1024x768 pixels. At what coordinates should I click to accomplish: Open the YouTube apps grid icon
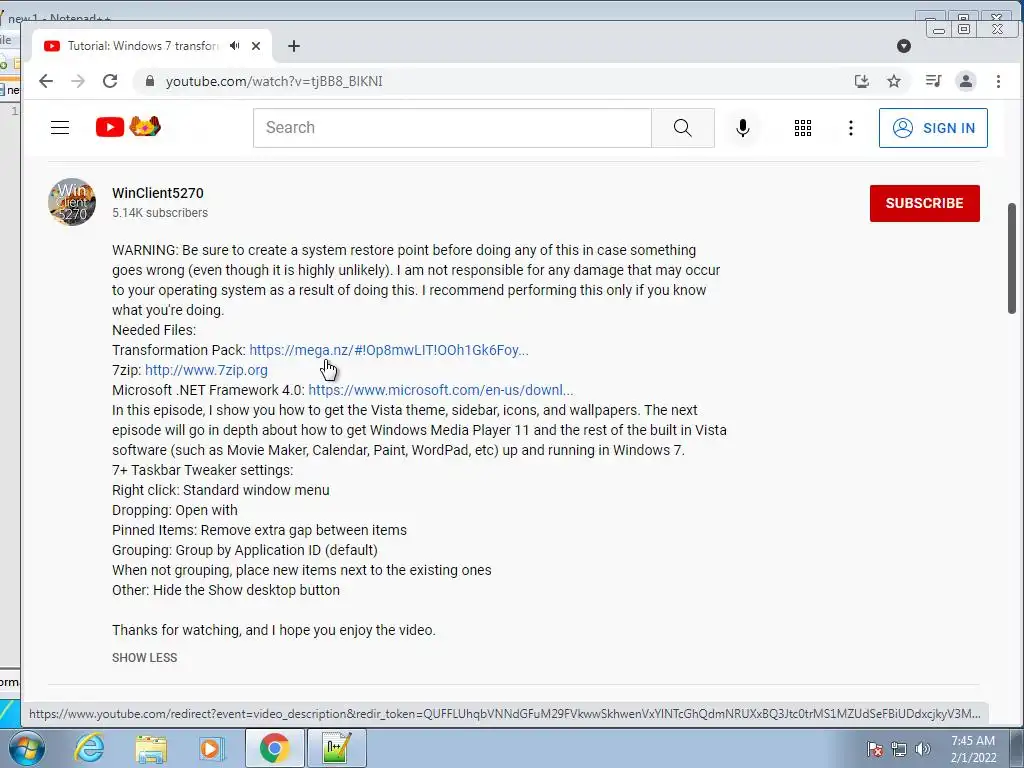tap(803, 128)
